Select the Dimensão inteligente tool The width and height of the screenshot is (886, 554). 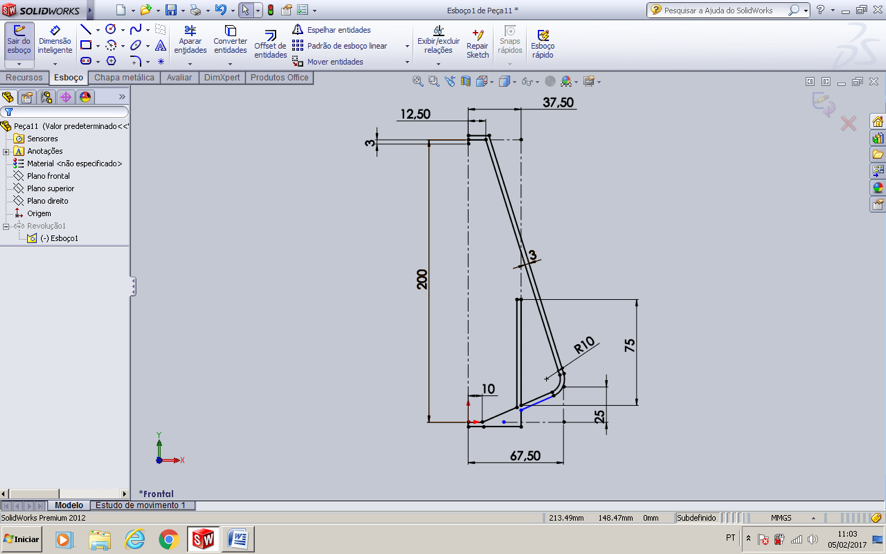coord(55,40)
